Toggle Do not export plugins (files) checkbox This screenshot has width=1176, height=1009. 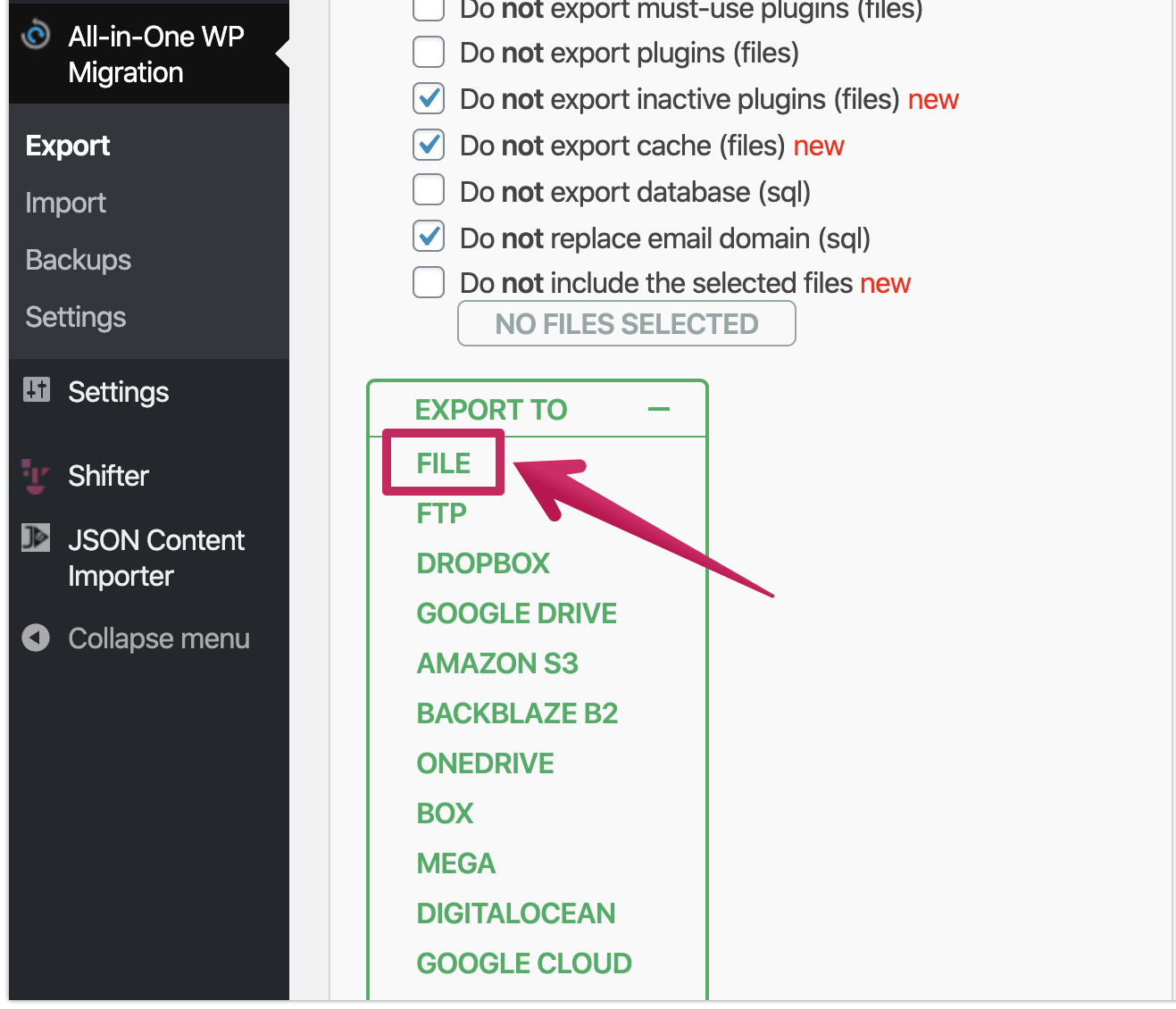click(x=429, y=52)
